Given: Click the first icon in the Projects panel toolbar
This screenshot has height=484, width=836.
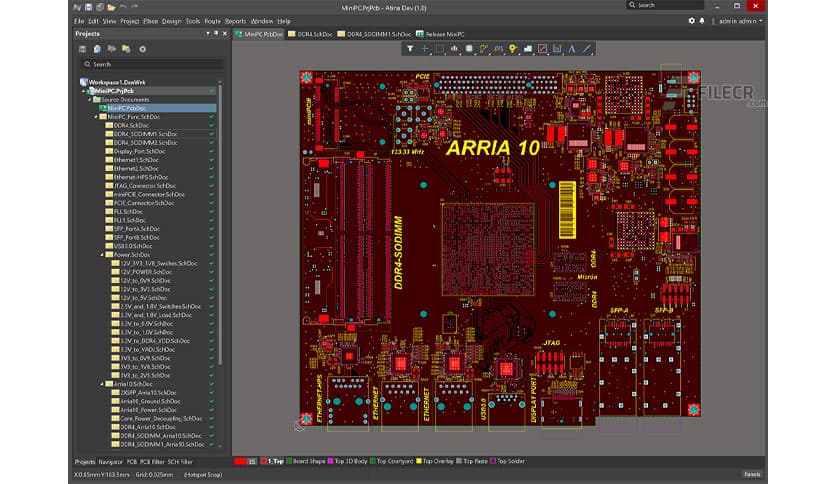Looking at the screenshot, I should (x=82, y=49).
